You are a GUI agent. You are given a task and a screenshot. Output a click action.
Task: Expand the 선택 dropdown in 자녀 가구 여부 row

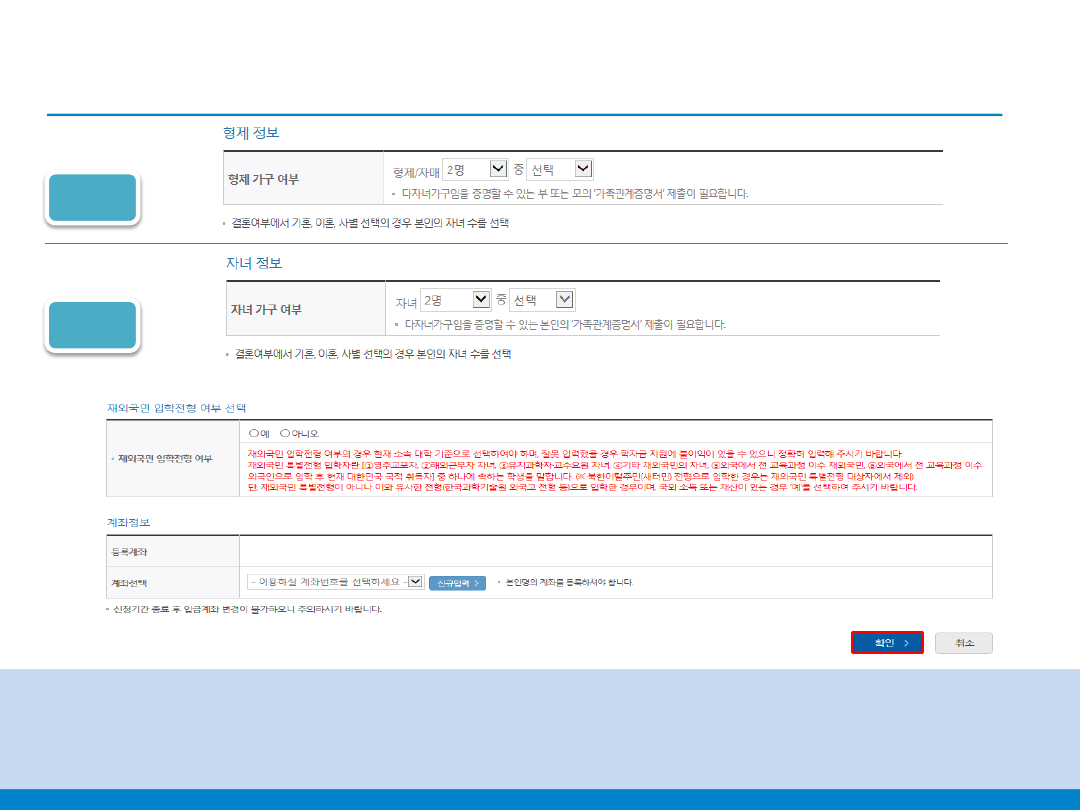(x=542, y=300)
